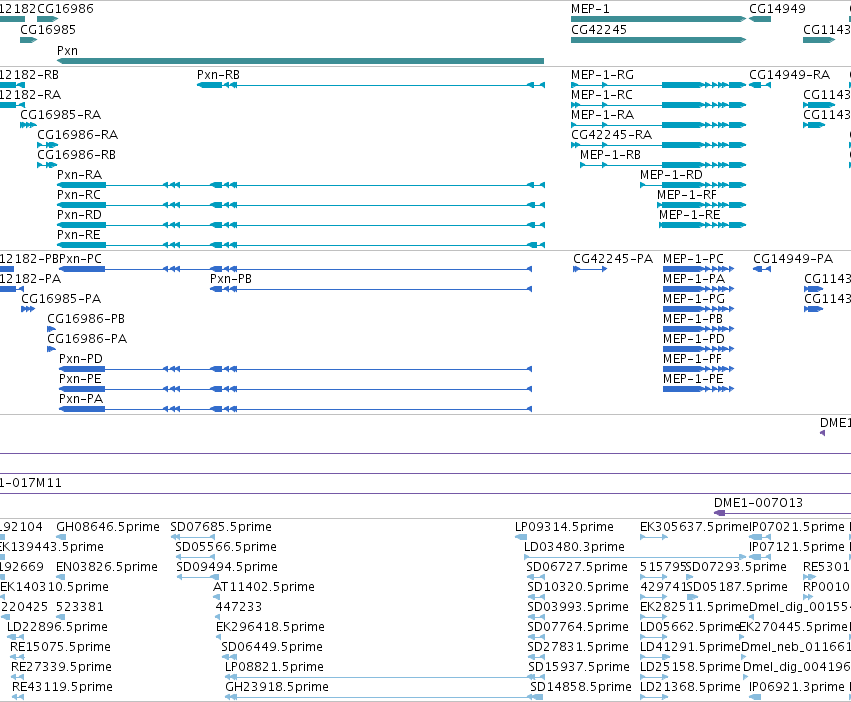Select the CG14949 gene label
The height and width of the screenshot is (702, 851).
point(777,9)
